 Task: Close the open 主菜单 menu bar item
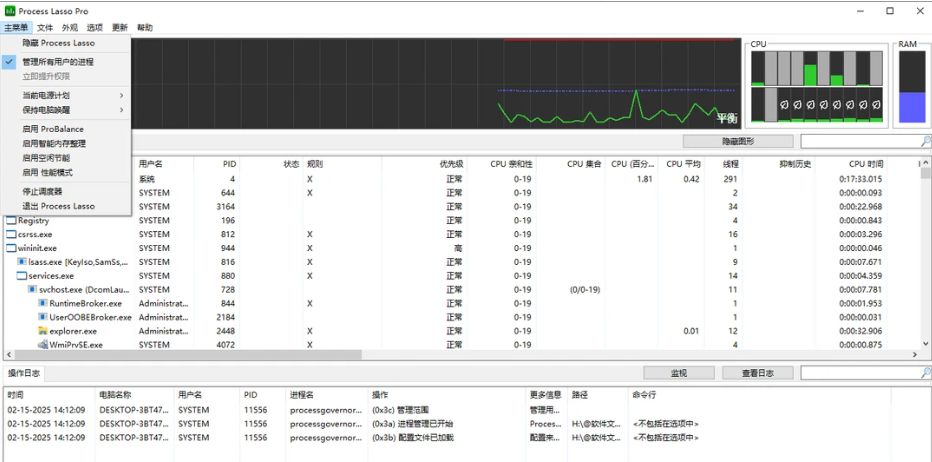16,27
